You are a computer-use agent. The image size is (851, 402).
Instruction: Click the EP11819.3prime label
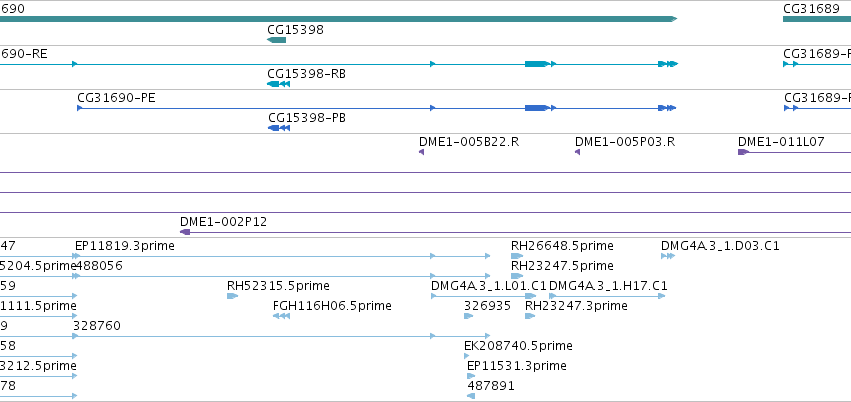click(125, 246)
